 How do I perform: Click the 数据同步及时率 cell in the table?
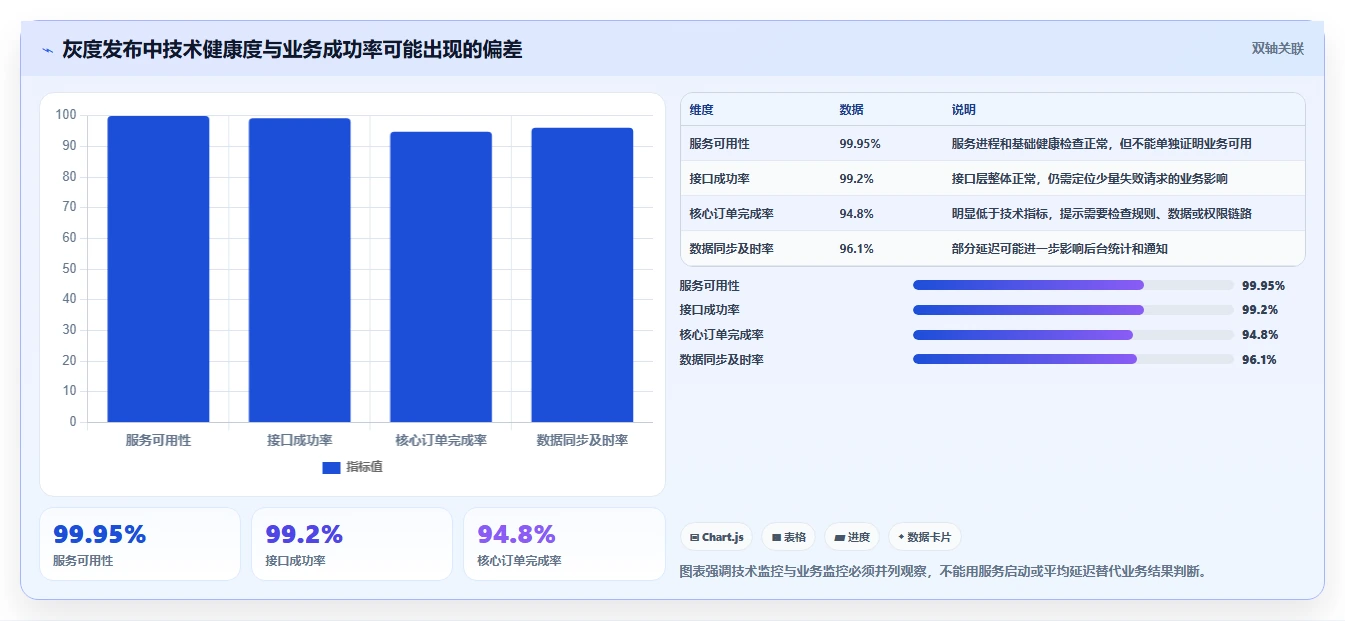pos(731,249)
